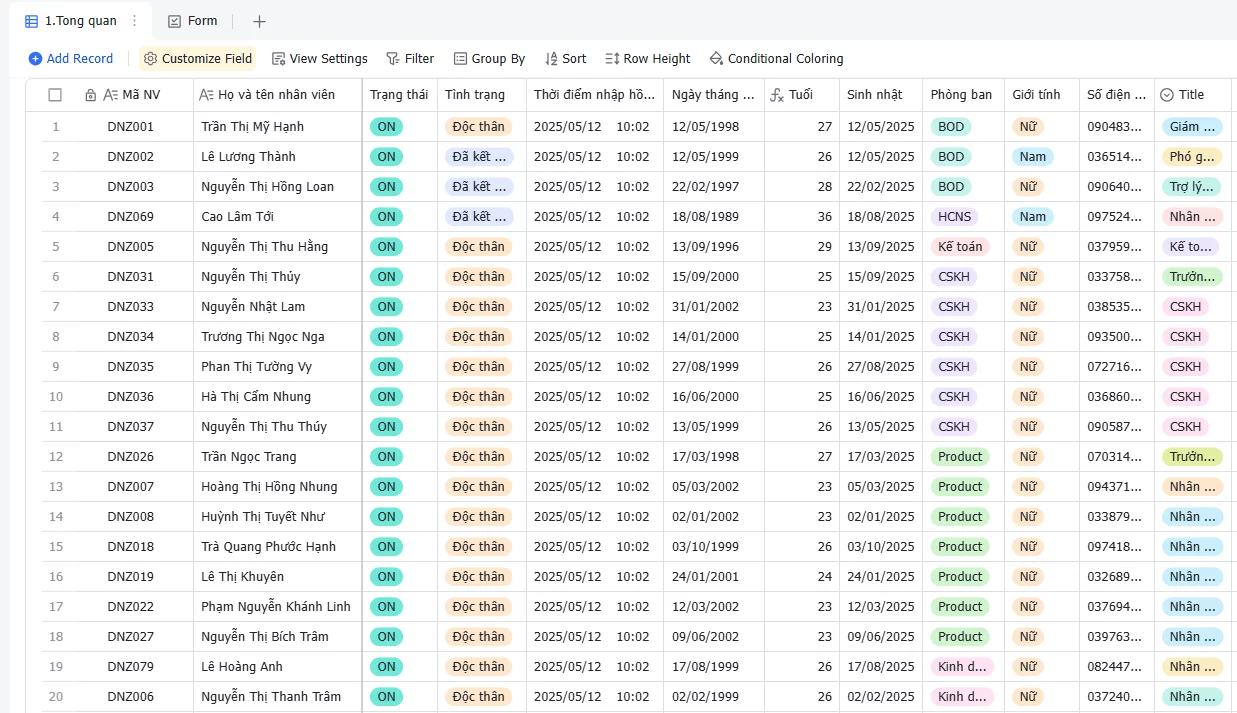Image resolution: width=1237 pixels, height=713 pixels.
Task: Click the Add Record button
Action: coord(71,59)
